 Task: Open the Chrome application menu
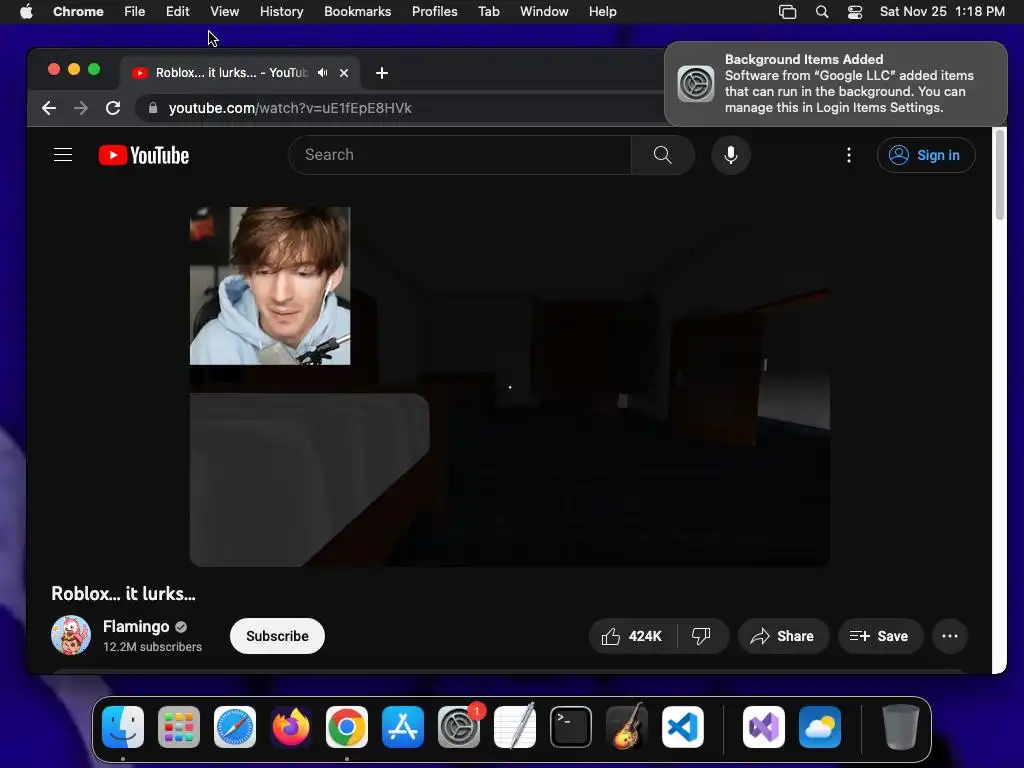(78, 11)
